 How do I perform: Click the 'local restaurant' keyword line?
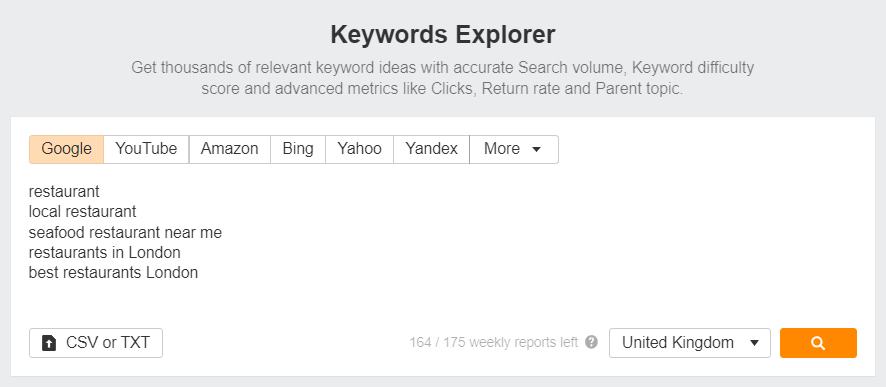click(x=82, y=212)
